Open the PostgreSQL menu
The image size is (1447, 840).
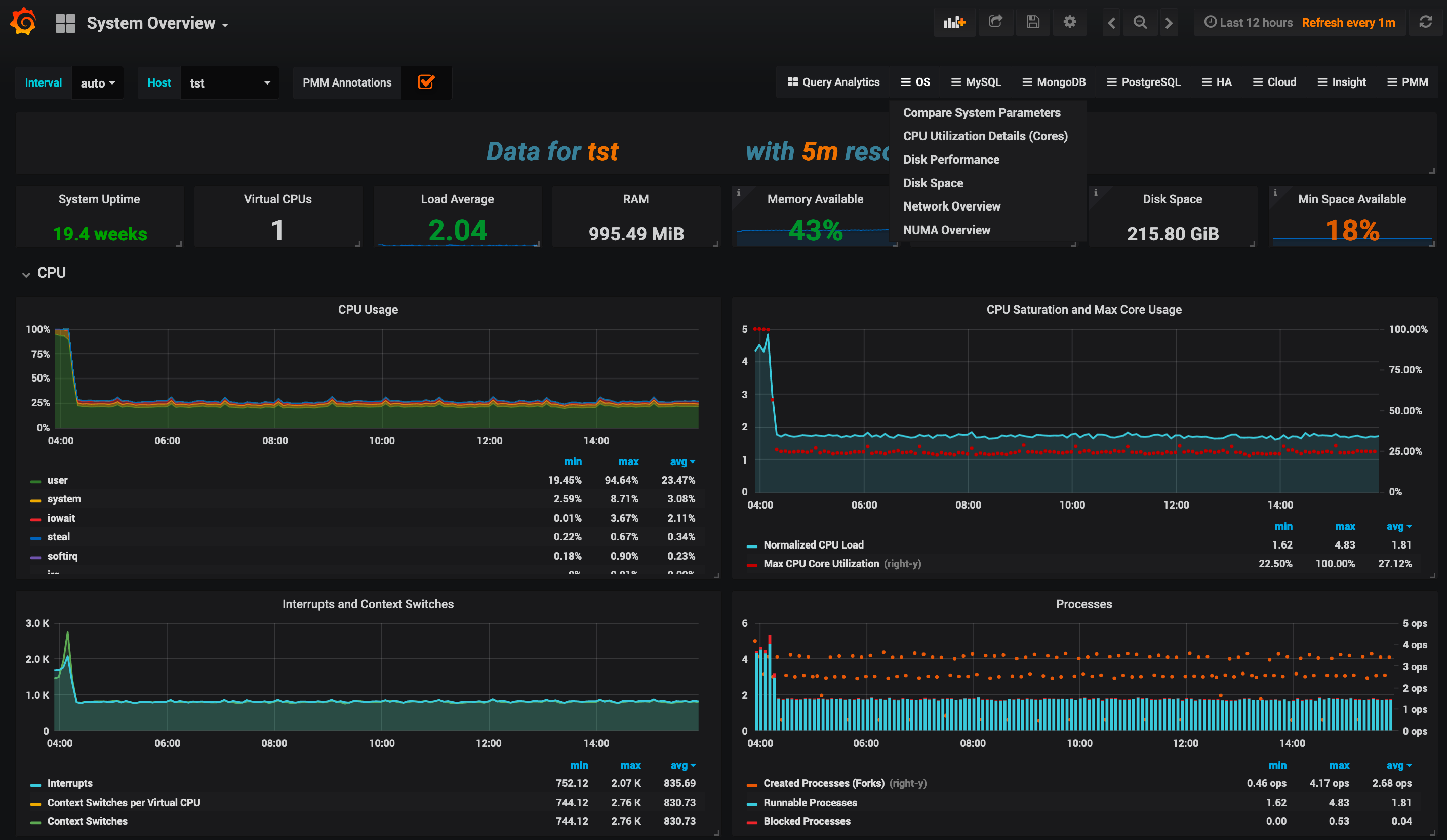click(1144, 82)
